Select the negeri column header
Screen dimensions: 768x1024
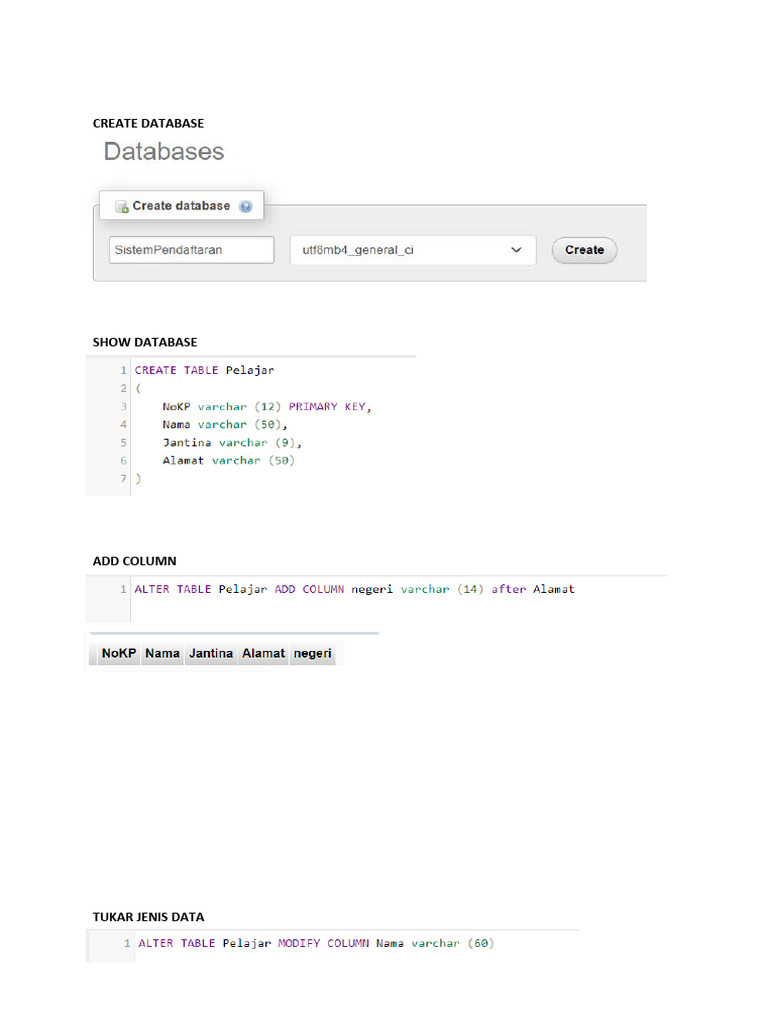pyautogui.click(x=312, y=653)
